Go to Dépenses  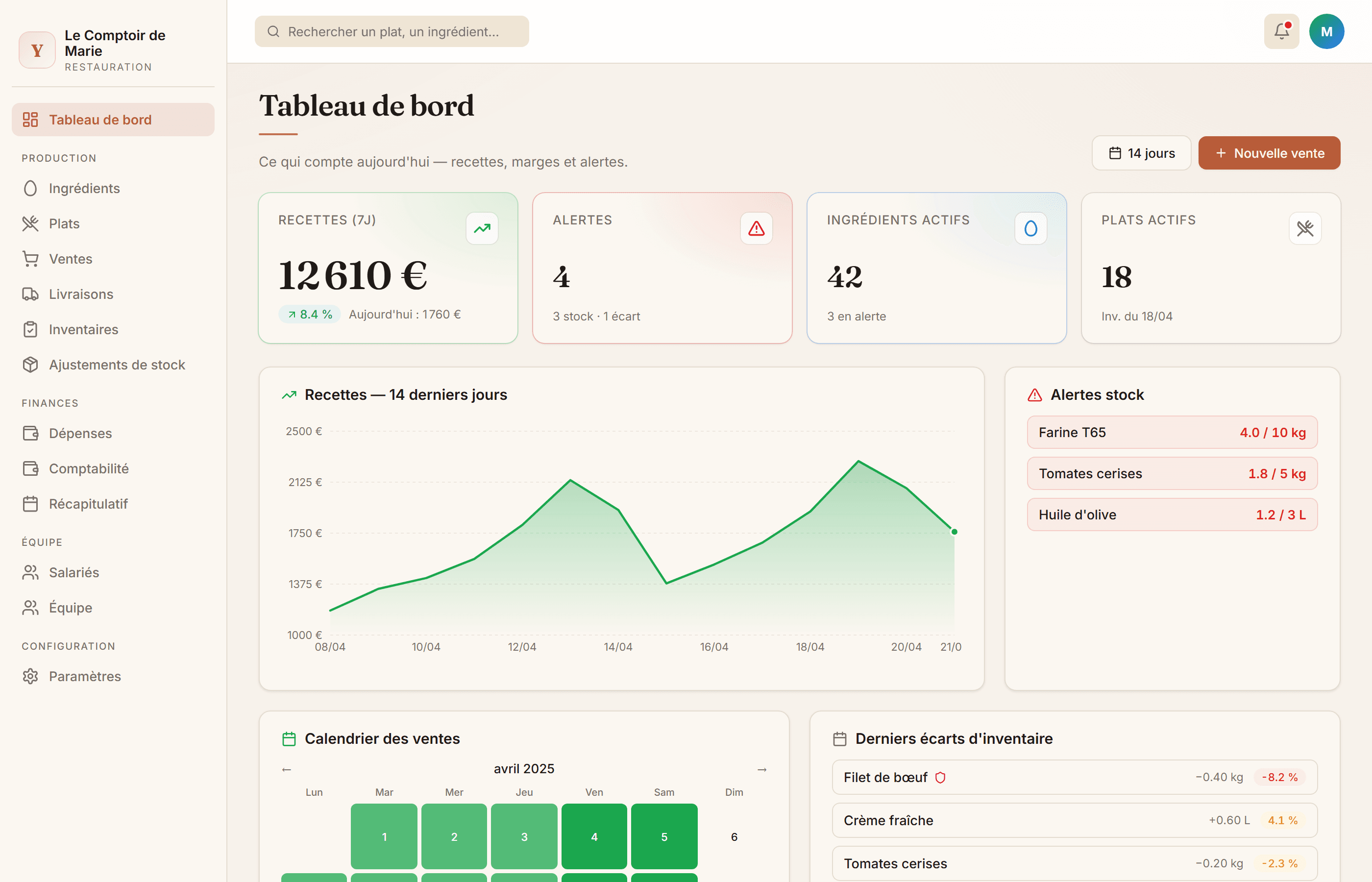pos(113,433)
